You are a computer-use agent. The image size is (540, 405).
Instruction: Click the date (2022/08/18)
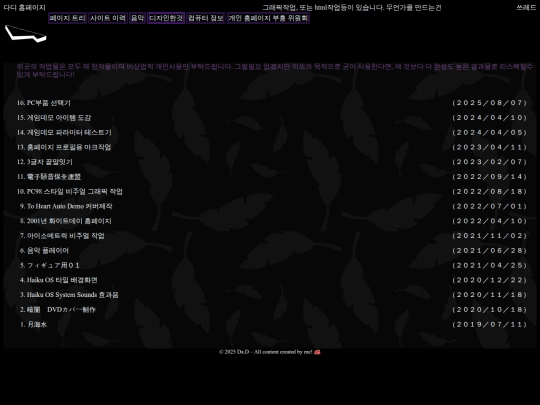click(x=489, y=192)
